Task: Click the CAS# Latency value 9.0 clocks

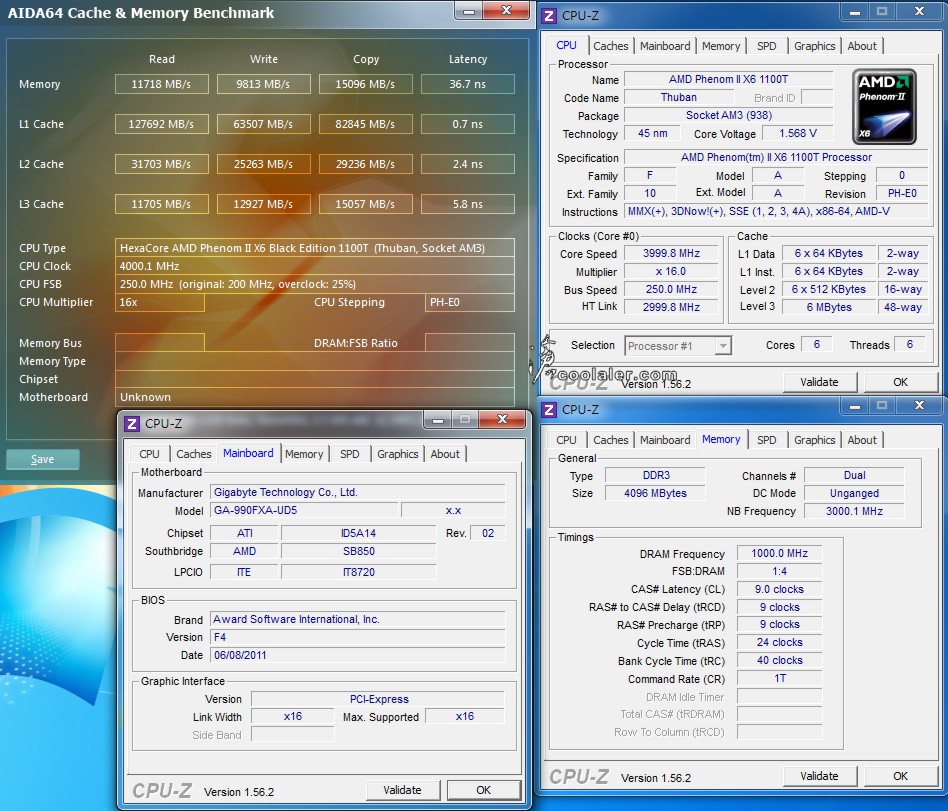Action: point(779,589)
